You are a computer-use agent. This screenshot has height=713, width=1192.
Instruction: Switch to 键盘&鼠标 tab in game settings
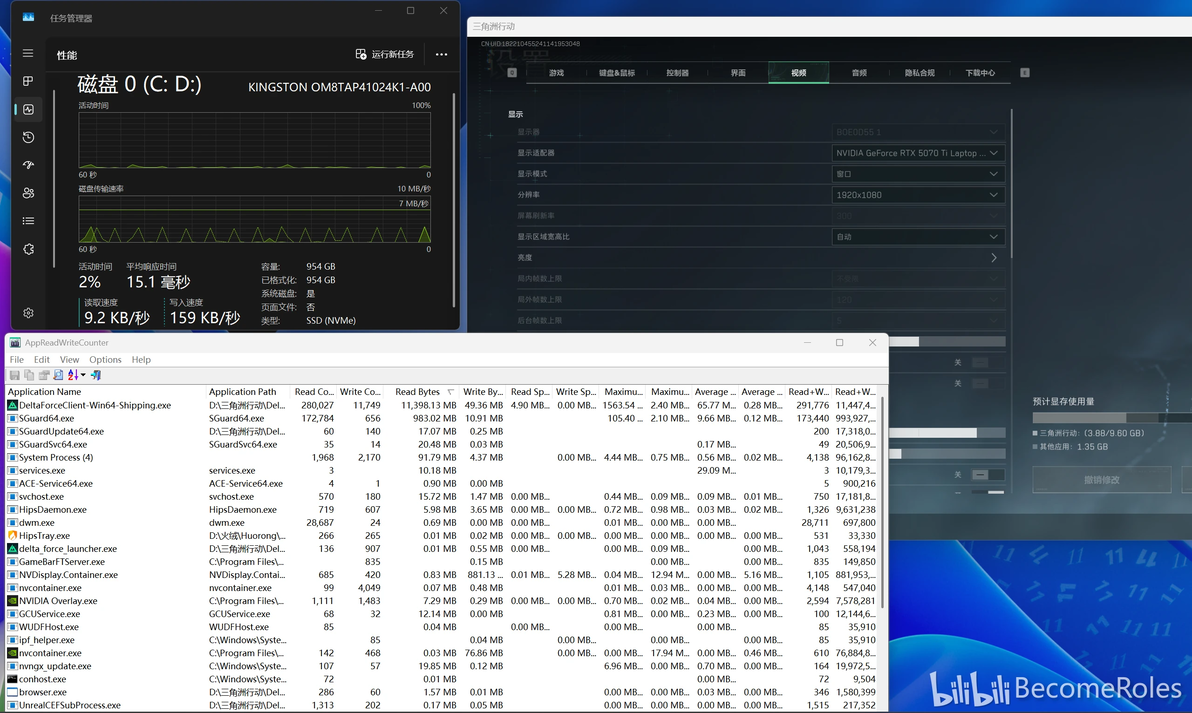[x=617, y=73]
